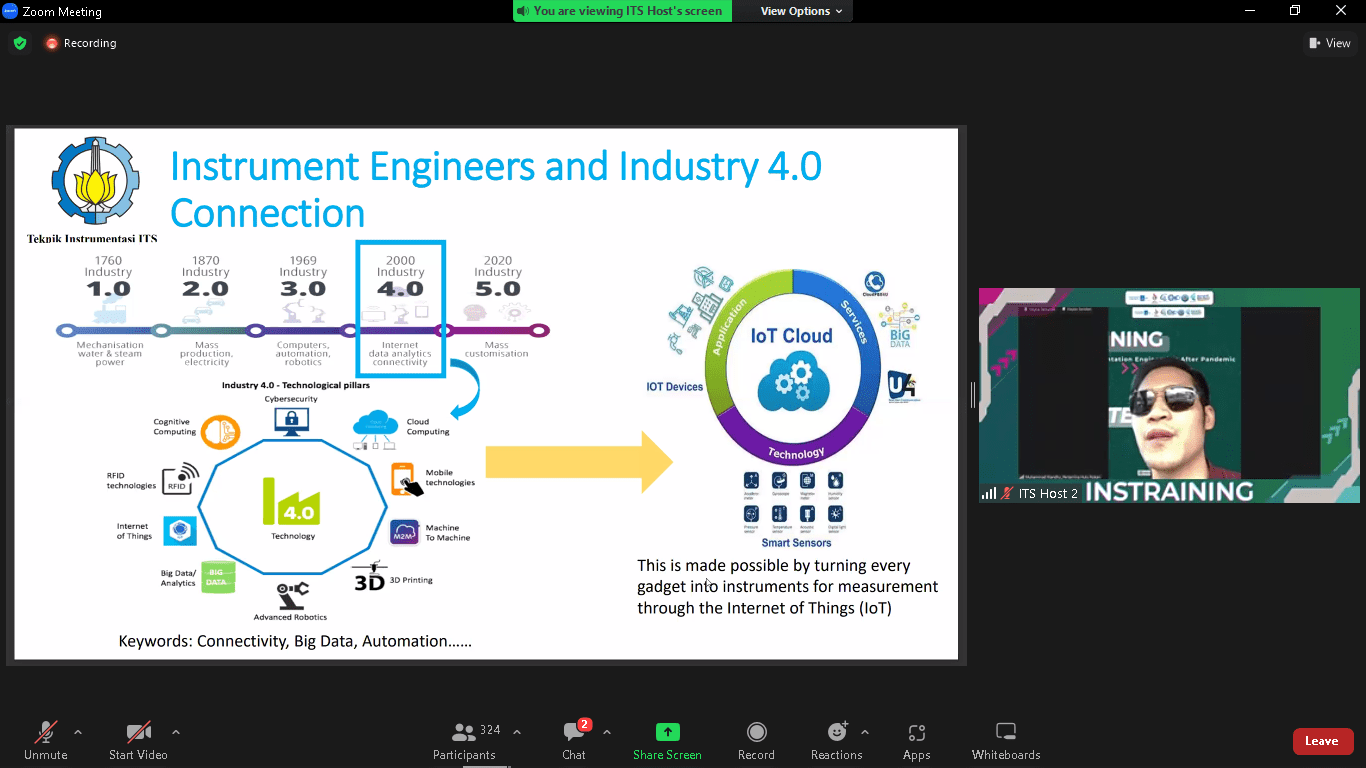Click the Recording indicator
Viewport: 1366px width, 768px height.
pos(81,43)
